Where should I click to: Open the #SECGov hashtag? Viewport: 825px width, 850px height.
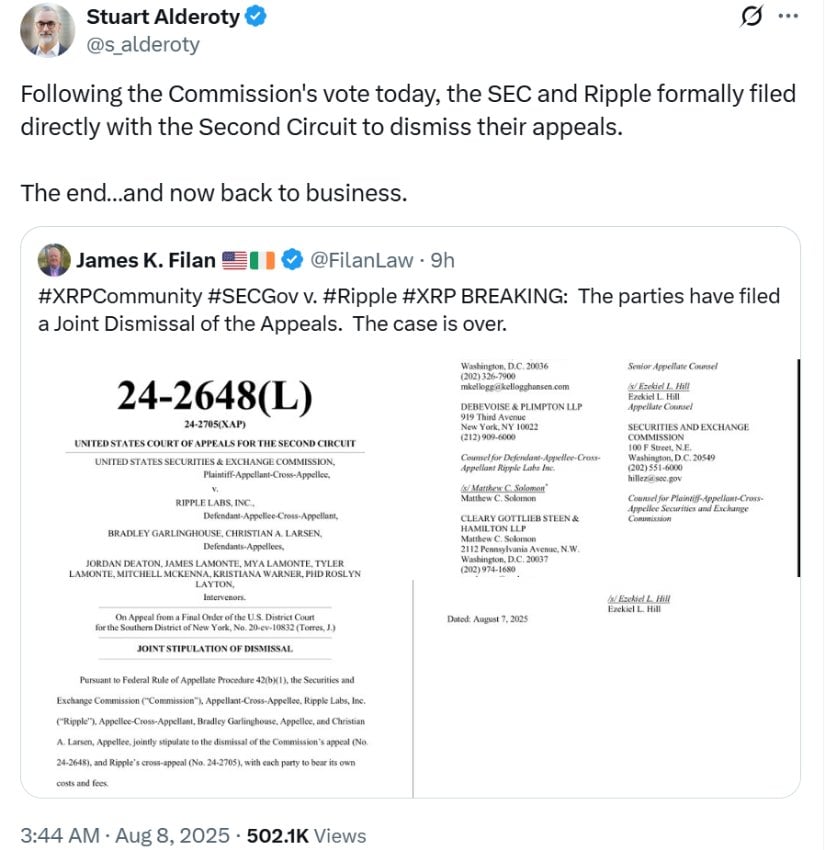[x=253, y=297]
